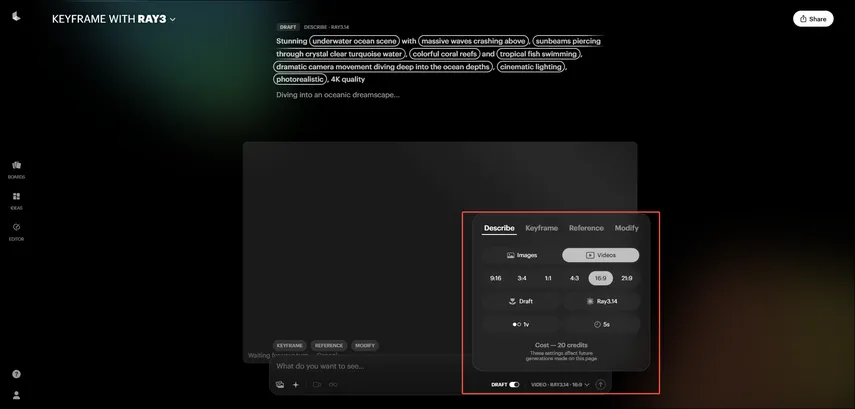Select Videos output type
This screenshot has width=855, height=409.
tap(600, 255)
